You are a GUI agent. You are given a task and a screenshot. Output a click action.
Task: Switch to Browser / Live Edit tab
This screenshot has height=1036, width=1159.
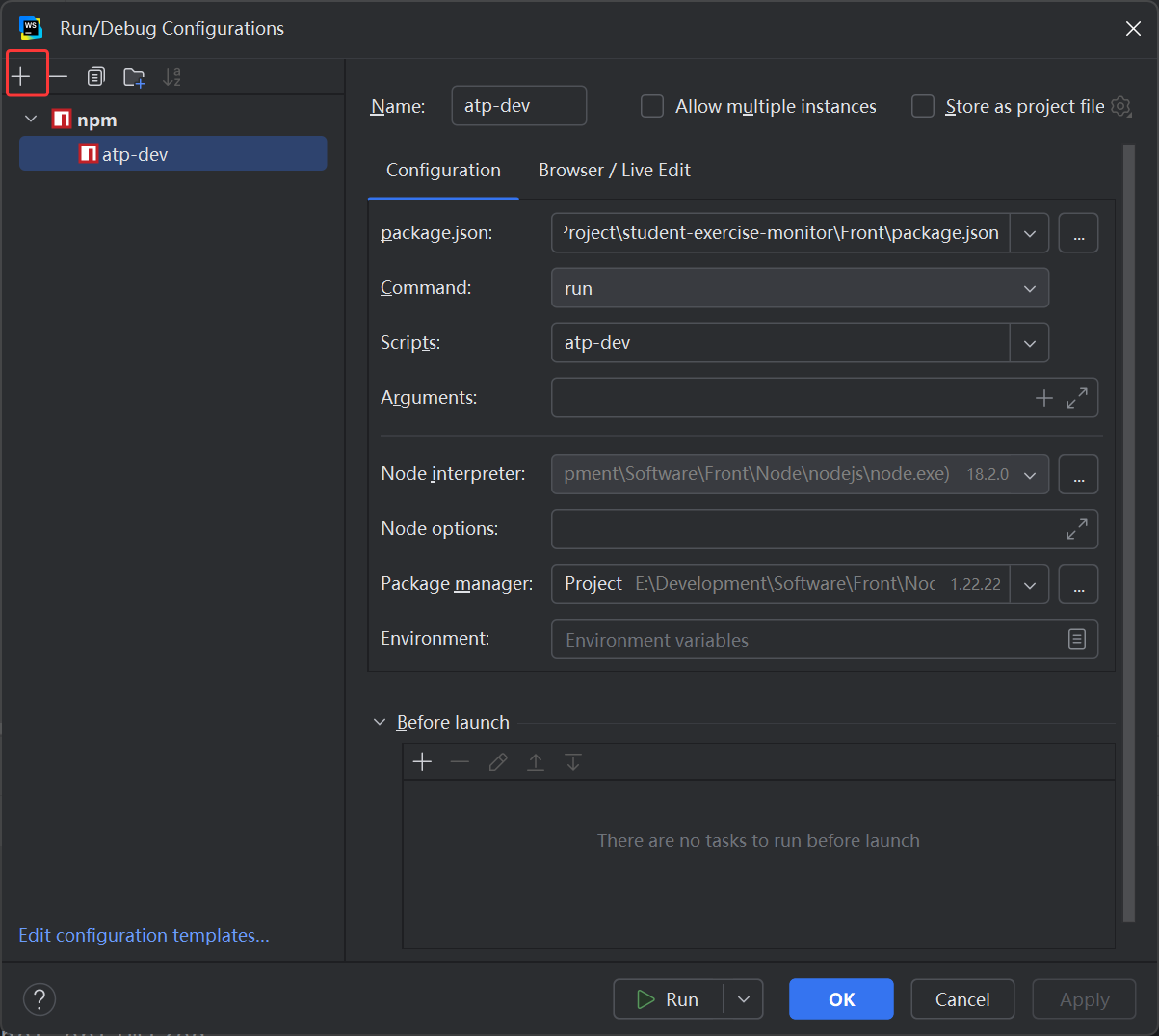[x=615, y=170]
